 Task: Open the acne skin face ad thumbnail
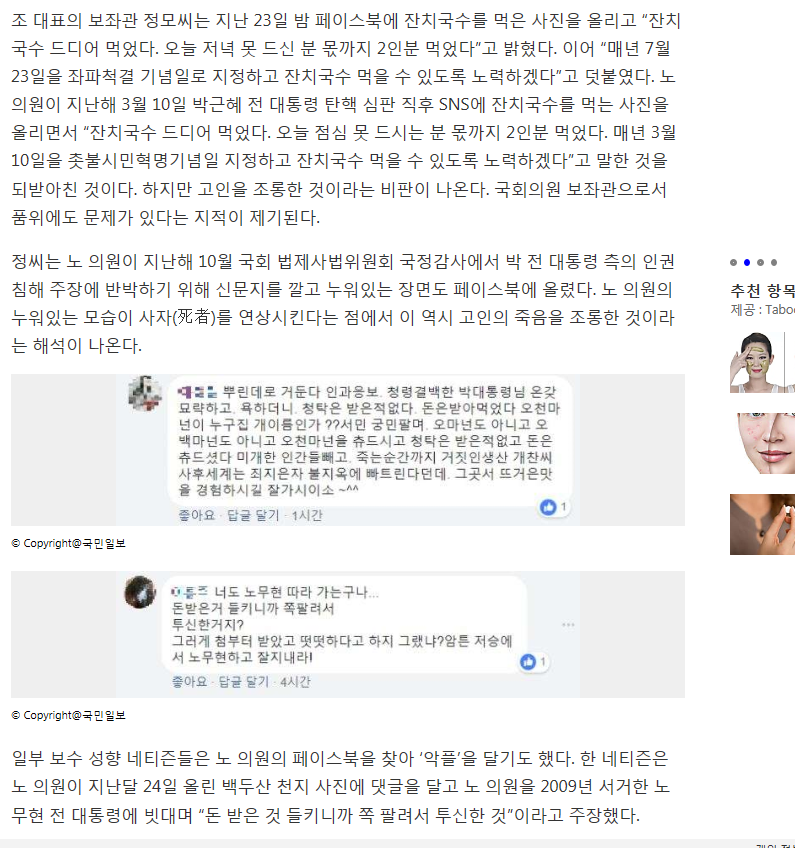click(x=763, y=443)
